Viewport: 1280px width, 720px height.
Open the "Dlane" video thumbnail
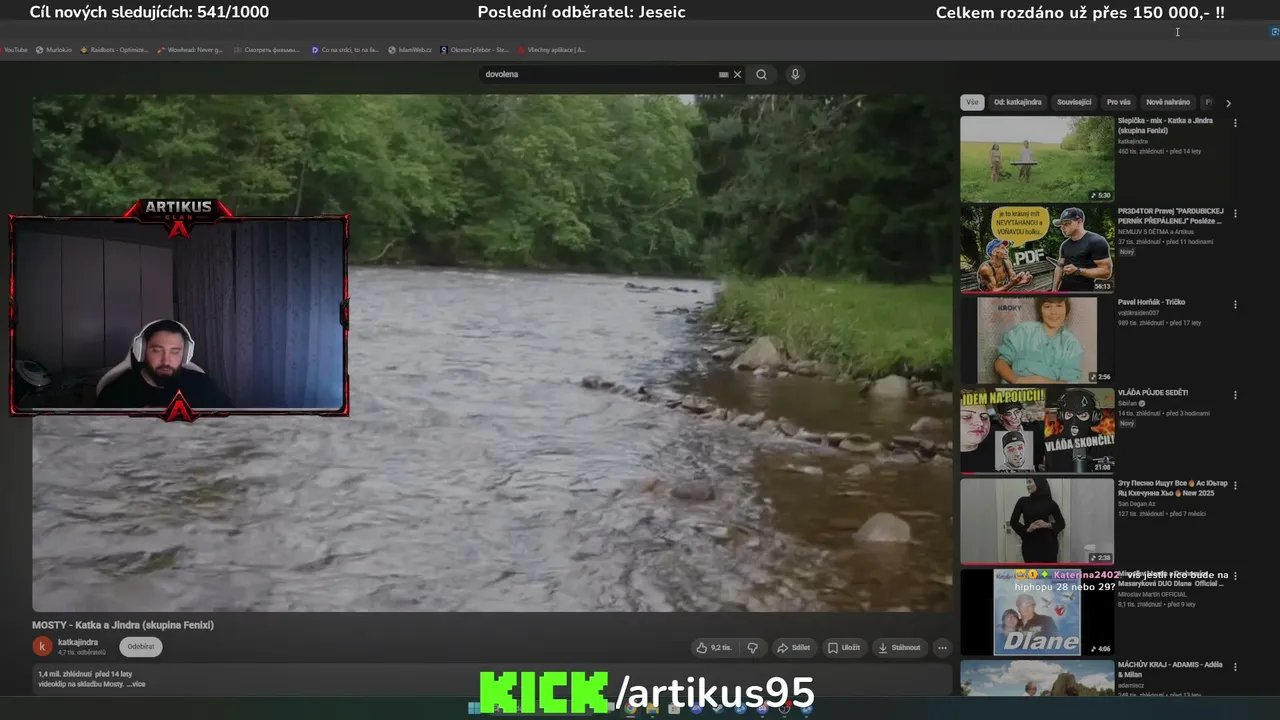point(1037,612)
